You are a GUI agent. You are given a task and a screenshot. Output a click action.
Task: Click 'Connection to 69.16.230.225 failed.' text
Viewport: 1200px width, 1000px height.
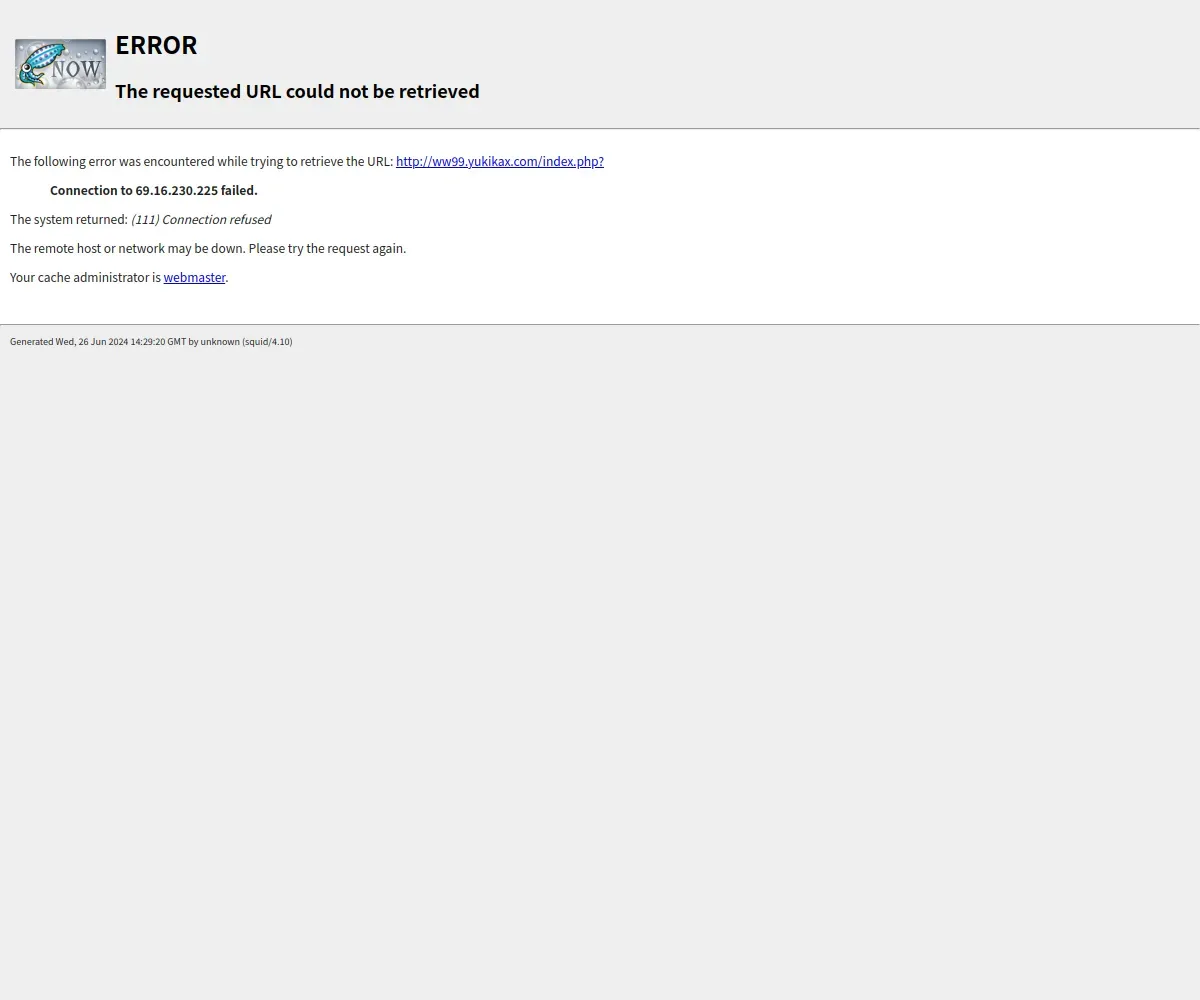[x=154, y=190]
